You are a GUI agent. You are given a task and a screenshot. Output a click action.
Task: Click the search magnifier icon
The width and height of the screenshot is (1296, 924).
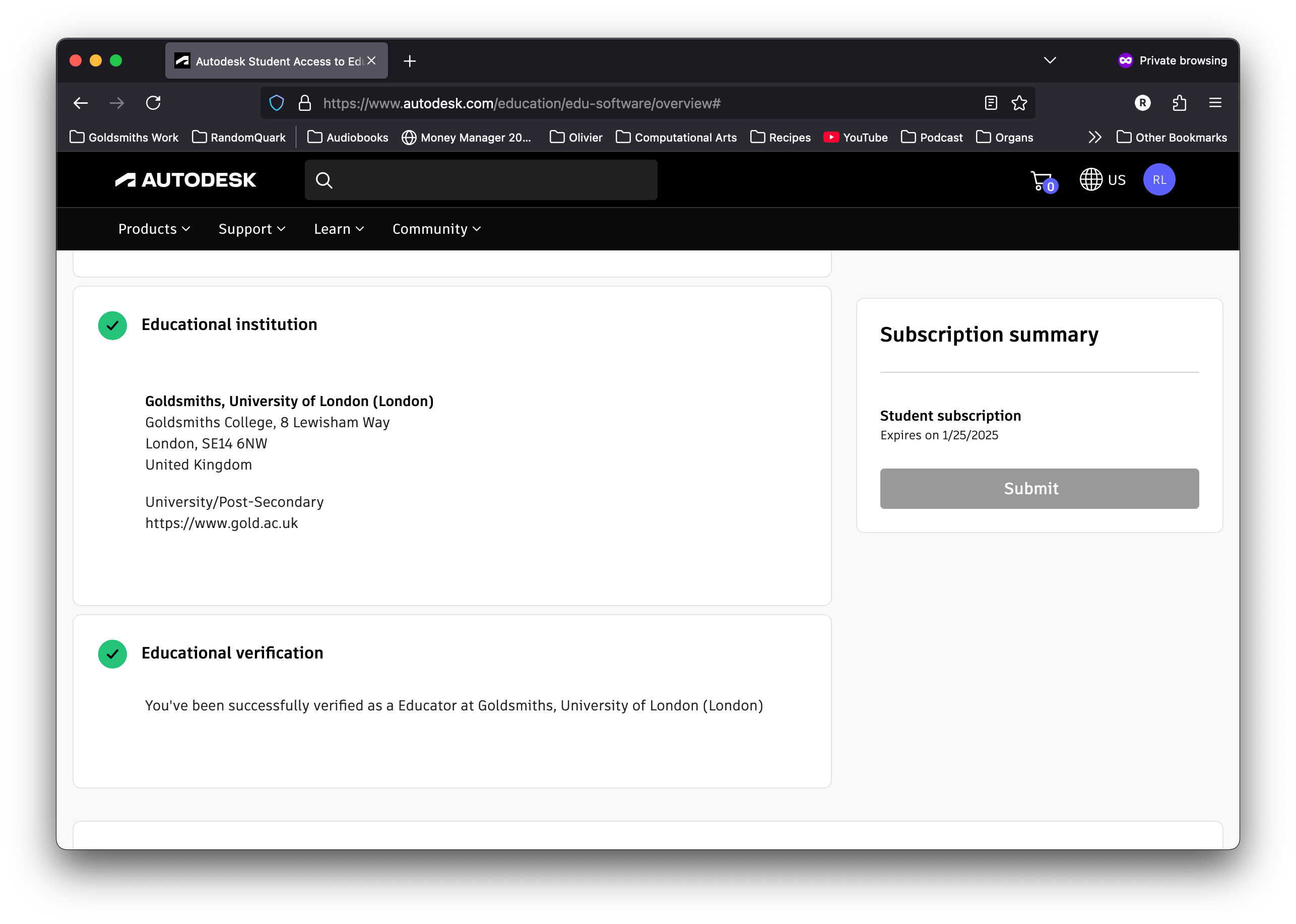tap(325, 180)
